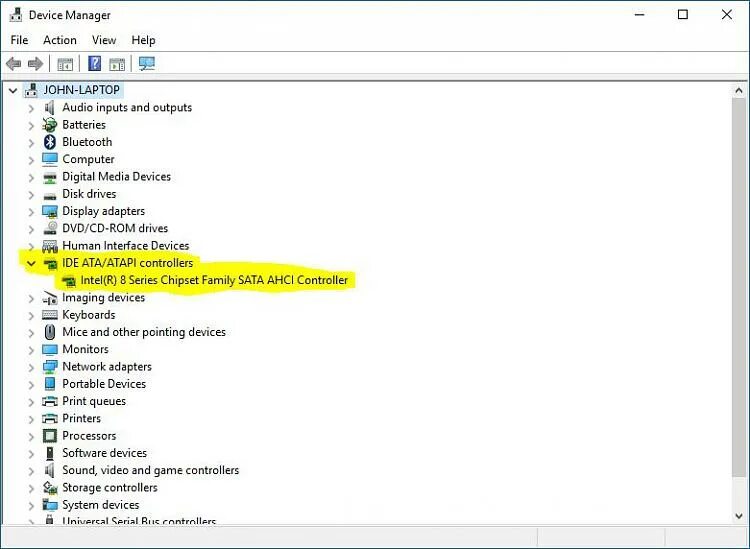This screenshot has width=750, height=549.
Task: Open the blue Help toolbar icon
Action: pyautogui.click(x=95, y=63)
